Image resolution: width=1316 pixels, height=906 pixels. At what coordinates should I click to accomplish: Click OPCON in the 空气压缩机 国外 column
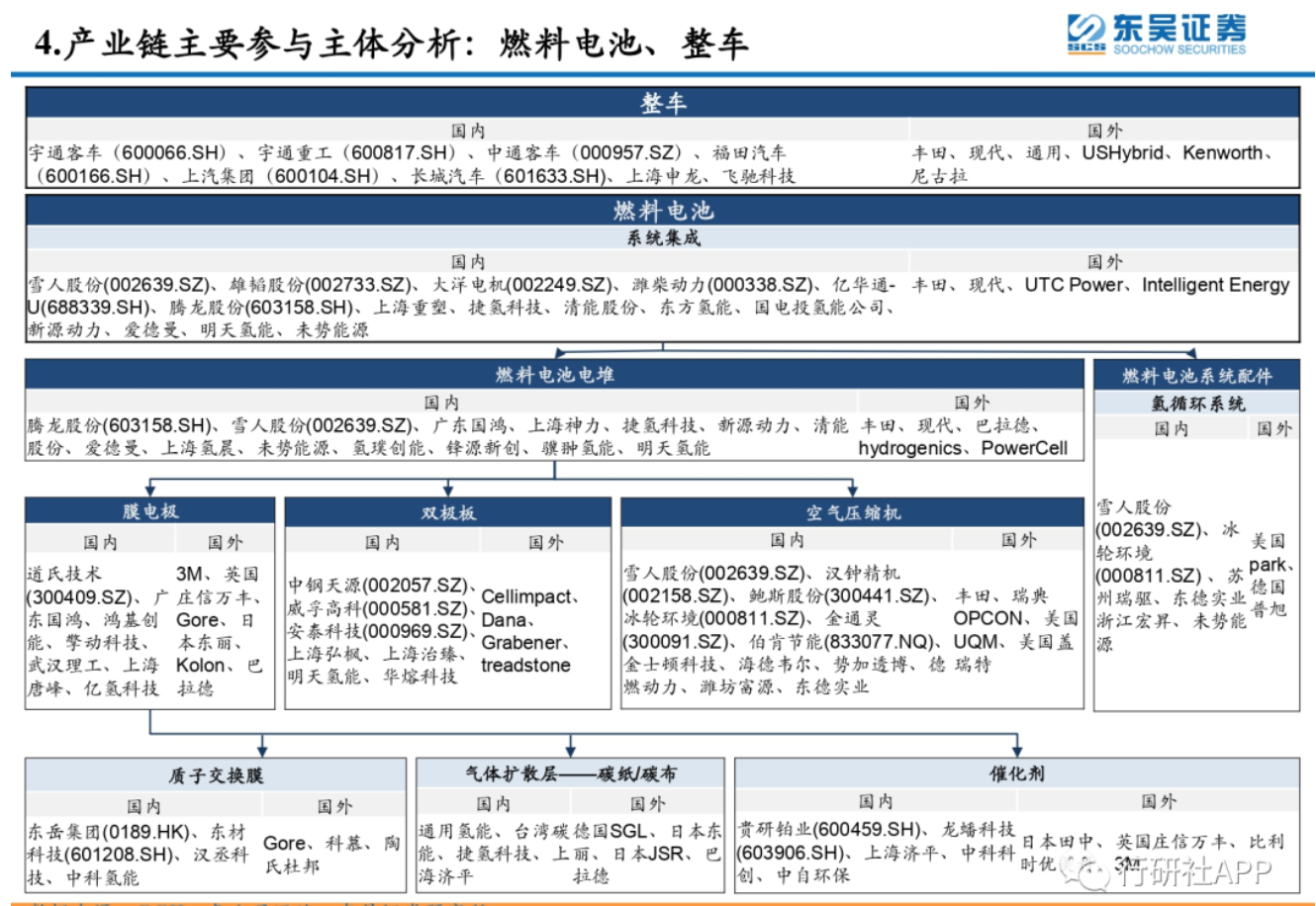(988, 619)
